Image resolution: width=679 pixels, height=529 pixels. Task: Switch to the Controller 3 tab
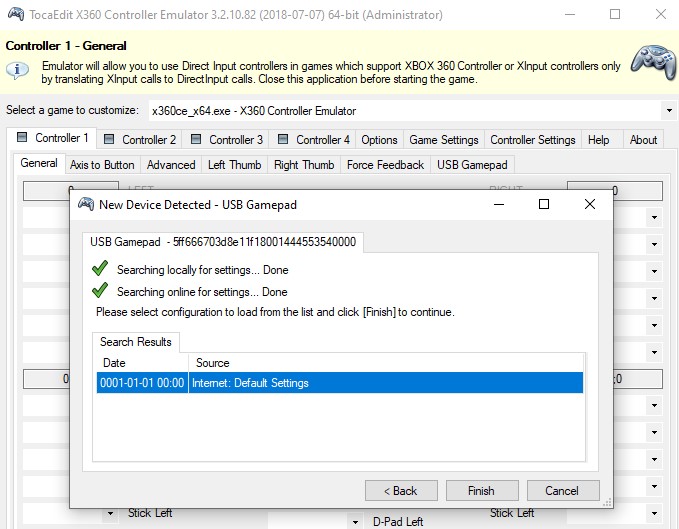227,140
